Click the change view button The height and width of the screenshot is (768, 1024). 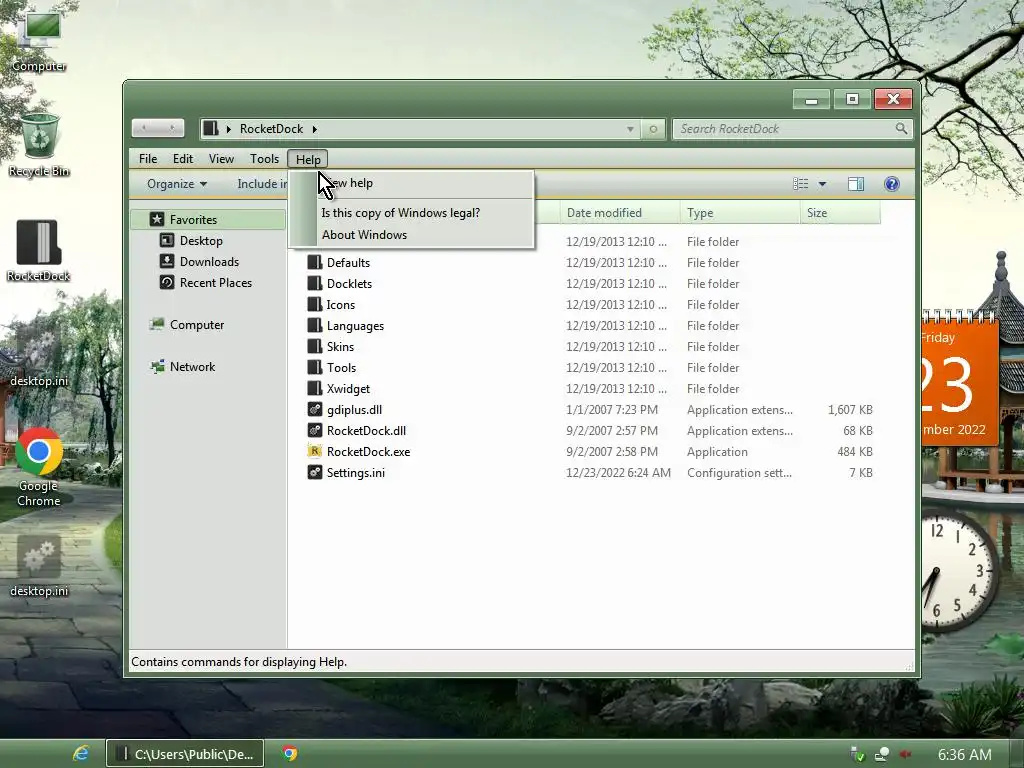[801, 184]
